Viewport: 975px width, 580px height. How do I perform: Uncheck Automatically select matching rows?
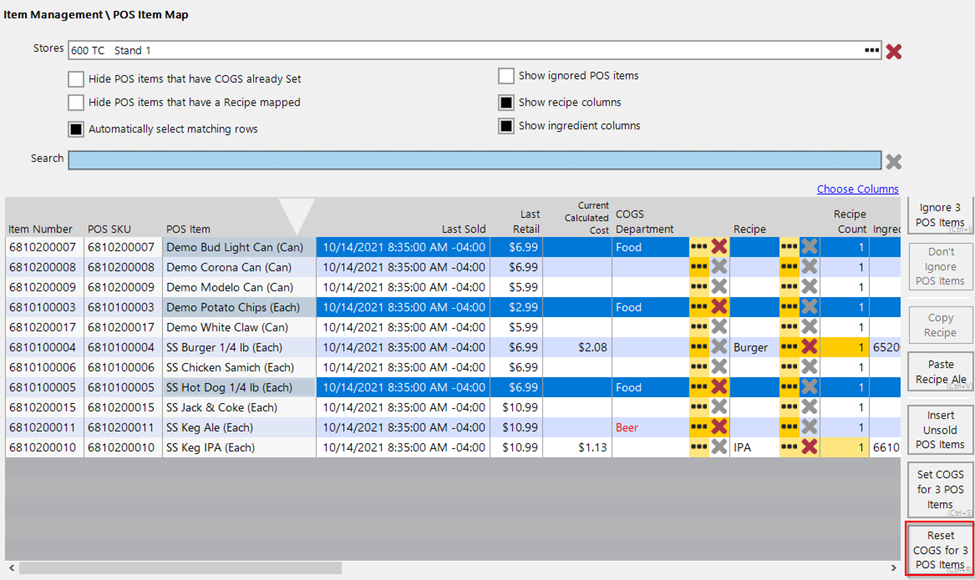click(76, 129)
